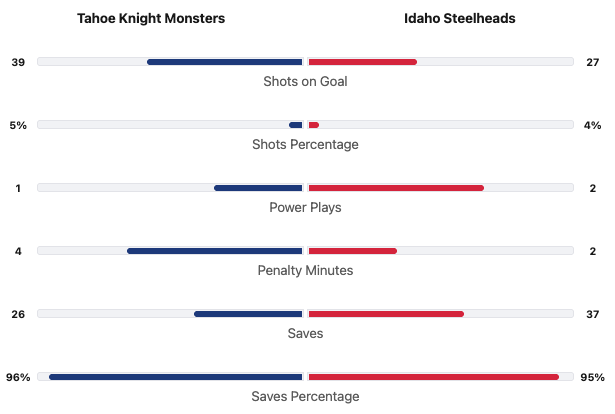Click the blue Shots on Goal bar
Screen dimensions: 615x414
click(224, 62)
